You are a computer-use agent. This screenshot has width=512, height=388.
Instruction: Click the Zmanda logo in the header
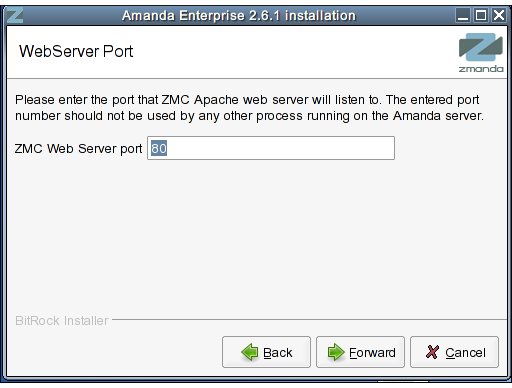481,53
